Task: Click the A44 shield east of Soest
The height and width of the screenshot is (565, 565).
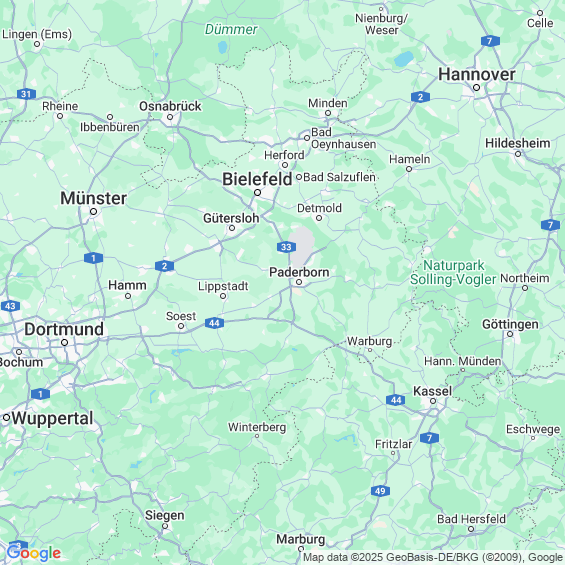Action: click(x=214, y=323)
